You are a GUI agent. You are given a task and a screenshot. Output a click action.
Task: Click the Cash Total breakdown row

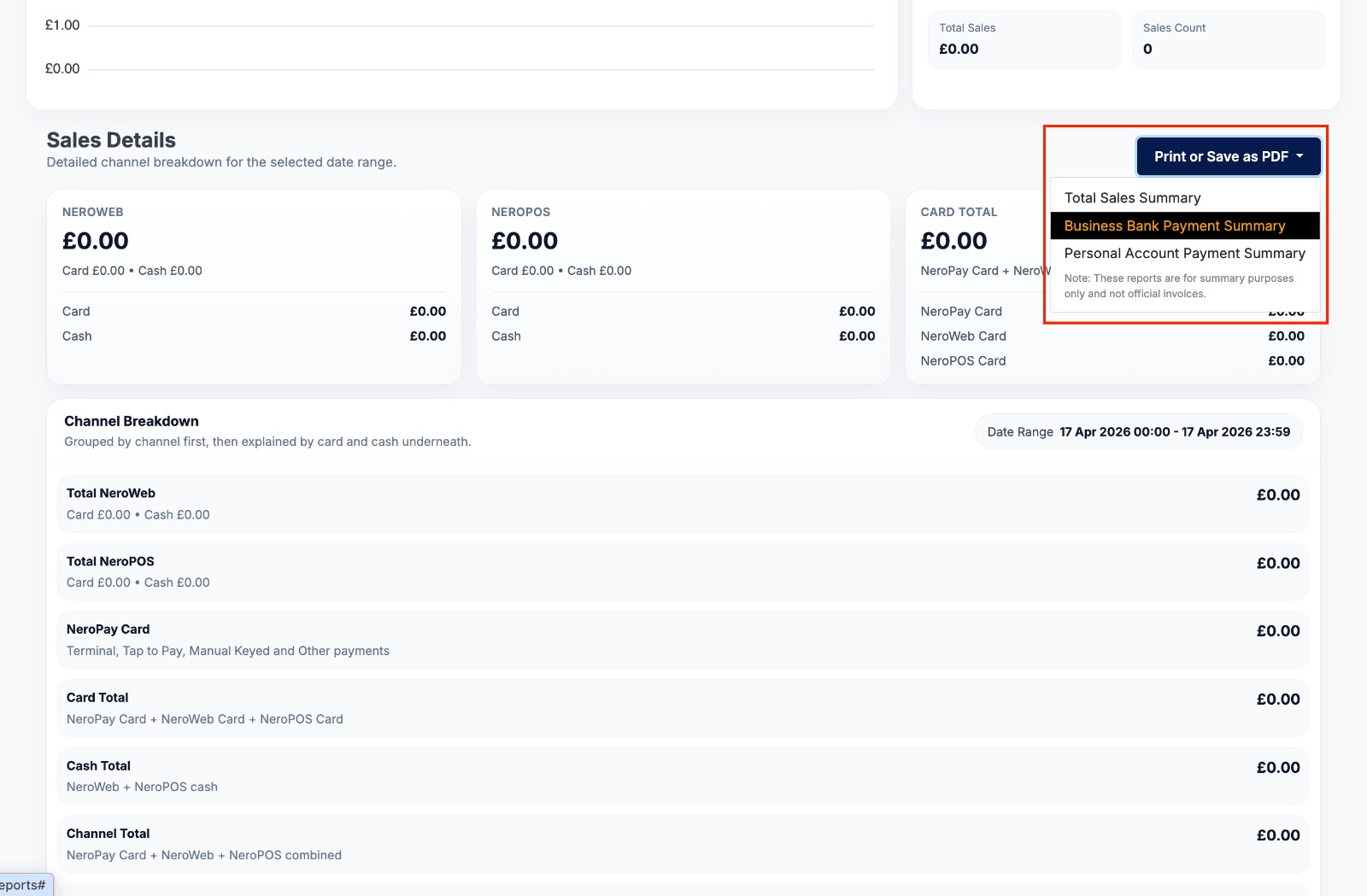click(x=683, y=776)
